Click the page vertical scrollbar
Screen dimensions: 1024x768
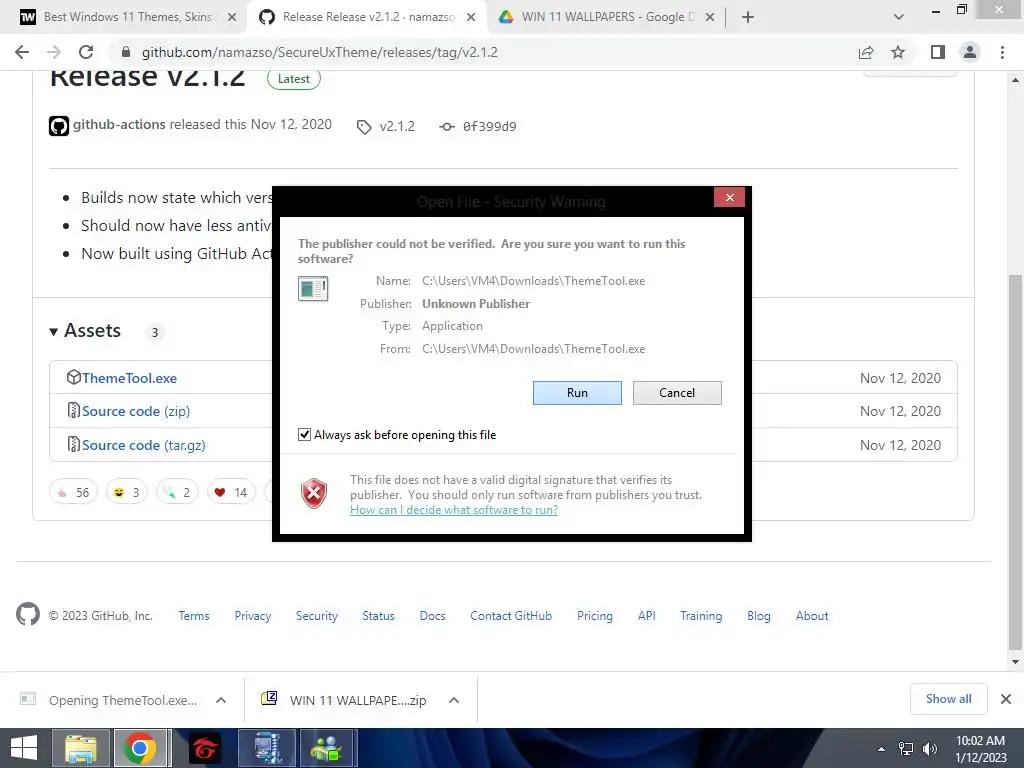(1015, 462)
